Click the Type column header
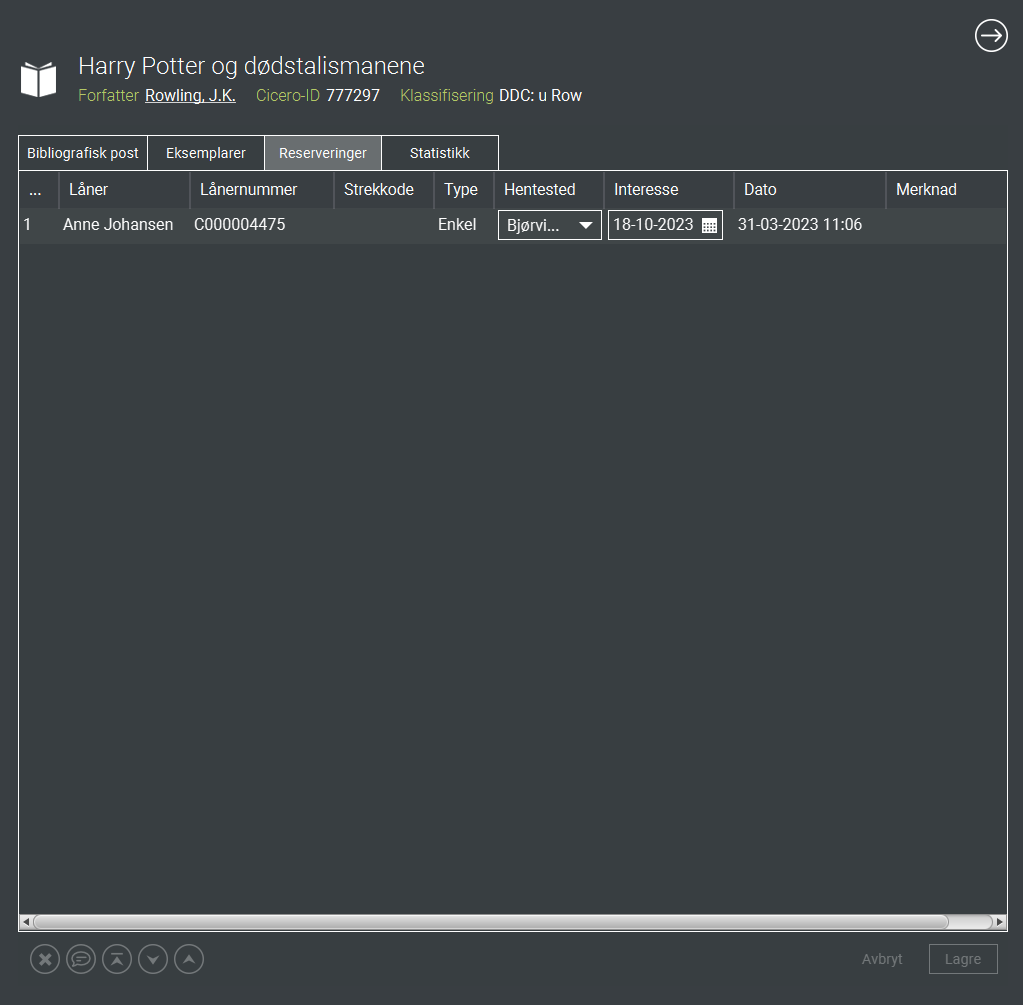Screen dimensions: 1023x1005 tap(464, 190)
